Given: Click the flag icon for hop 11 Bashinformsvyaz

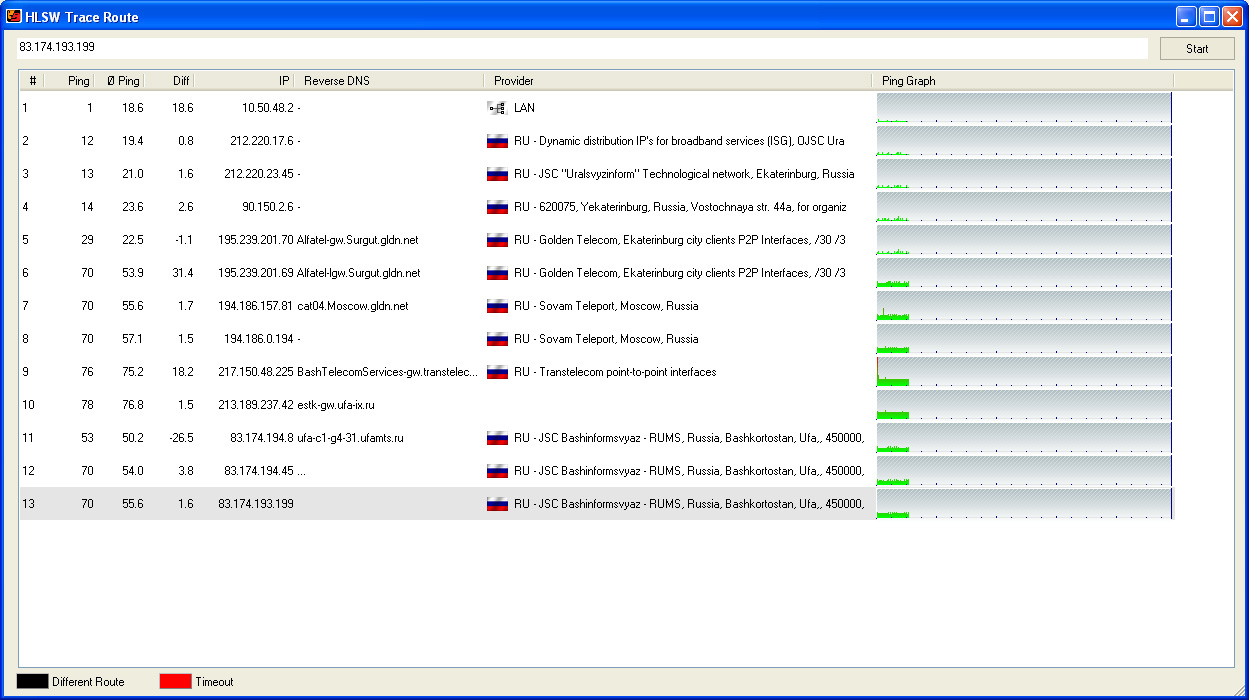Looking at the screenshot, I should click(497, 438).
